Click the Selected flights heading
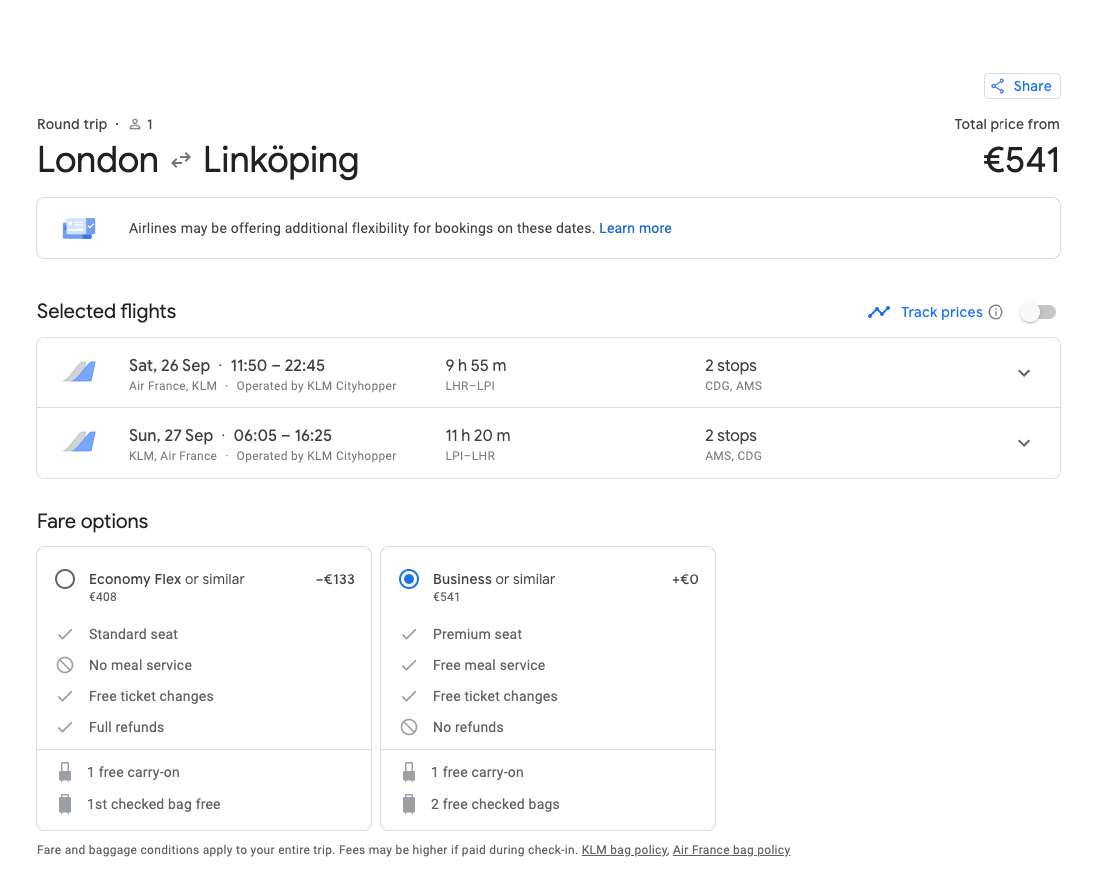Image resolution: width=1097 pixels, height=873 pixels. [x=106, y=311]
